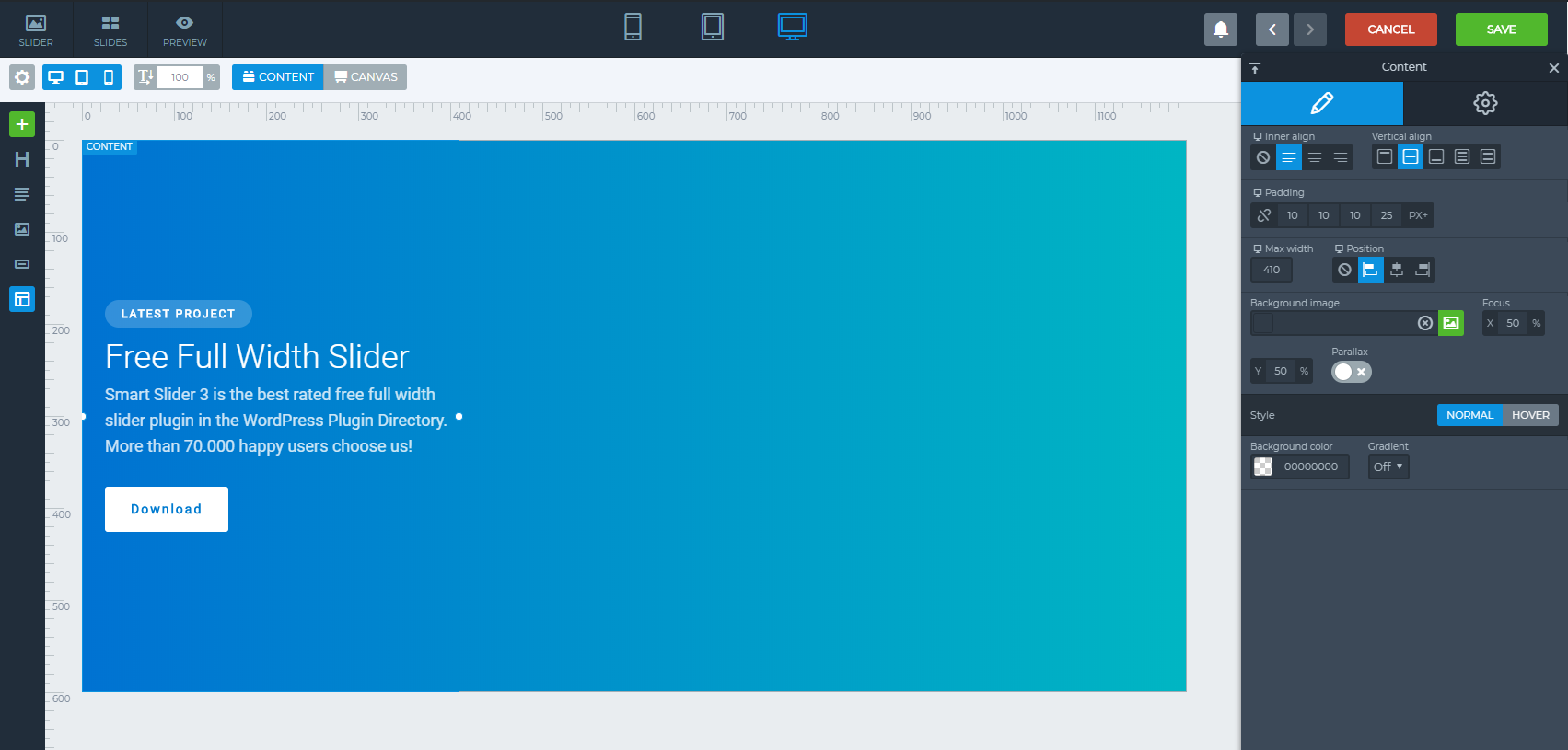Add a Heading layer from sidebar
Screen dimensions: 1568x750
click(22, 159)
